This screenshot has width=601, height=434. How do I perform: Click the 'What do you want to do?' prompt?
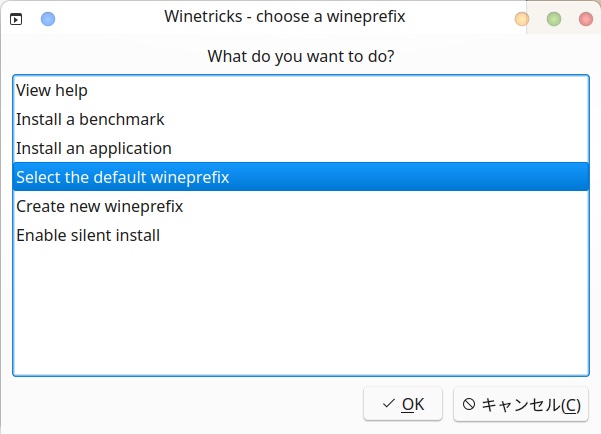(300, 56)
